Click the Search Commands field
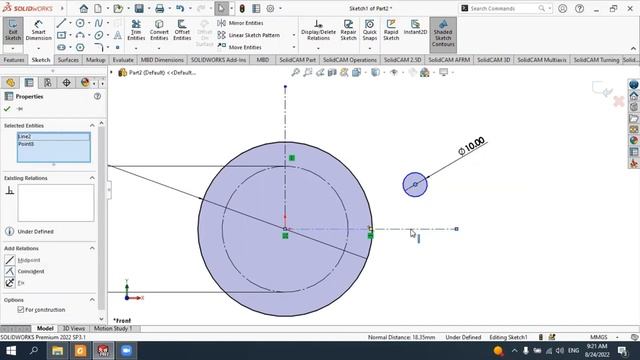640x360 pixels. (x=504, y=8)
